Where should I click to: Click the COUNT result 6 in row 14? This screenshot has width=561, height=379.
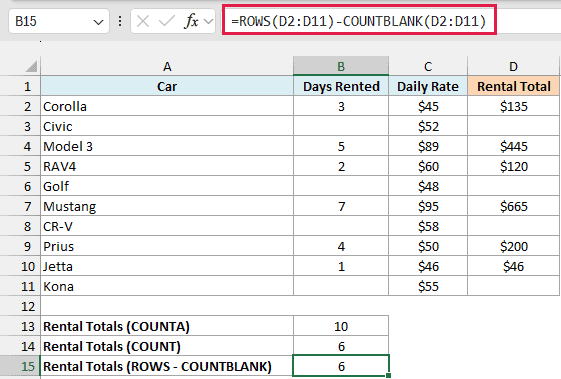(341, 346)
